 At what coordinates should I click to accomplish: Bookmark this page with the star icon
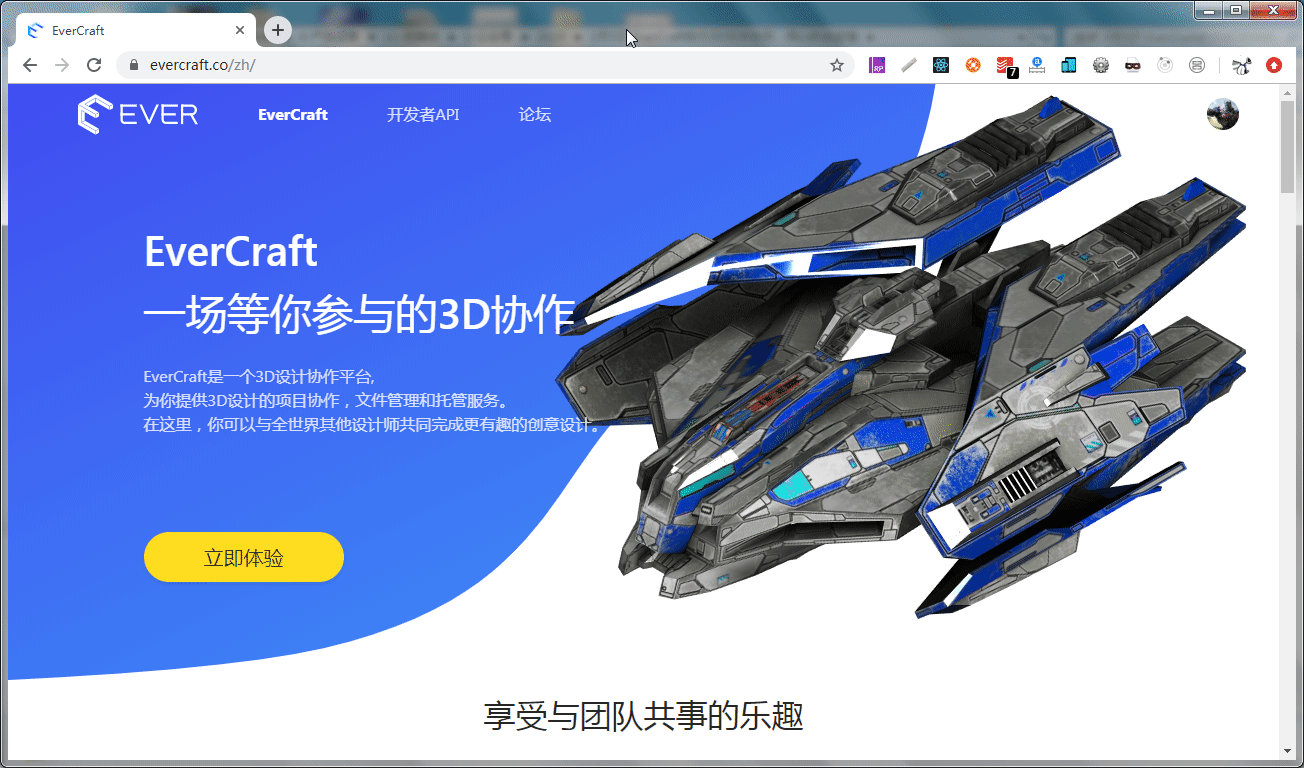(x=836, y=64)
